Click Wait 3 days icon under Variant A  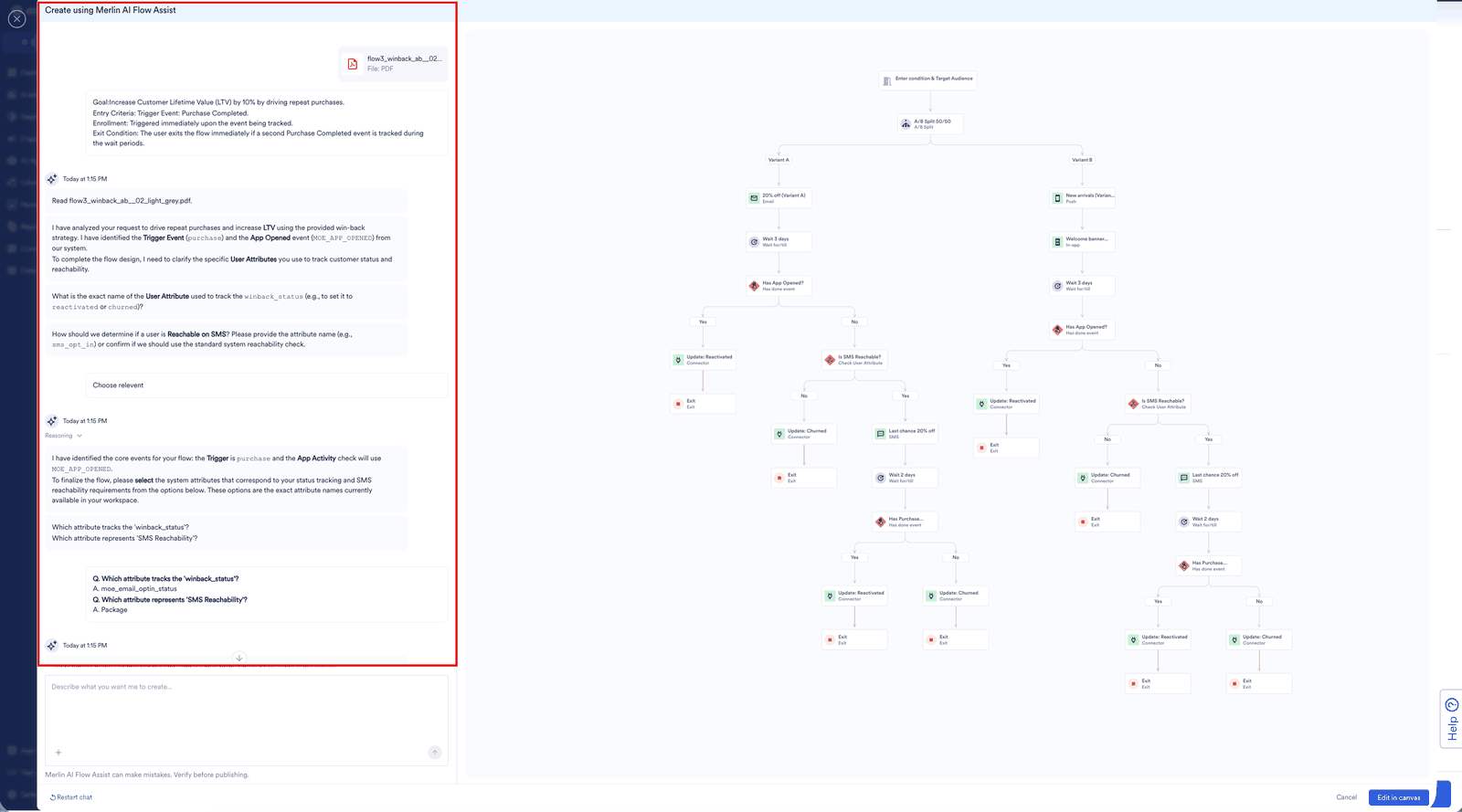point(754,242)
